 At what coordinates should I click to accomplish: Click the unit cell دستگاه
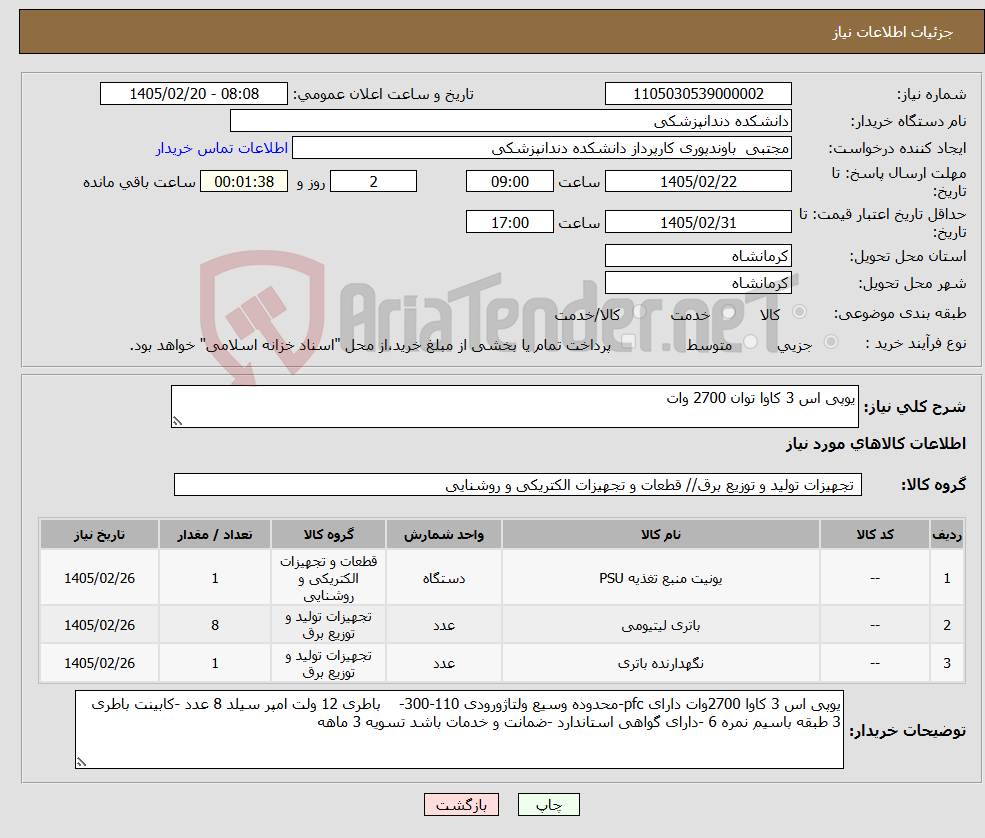[x=444, y=578]
